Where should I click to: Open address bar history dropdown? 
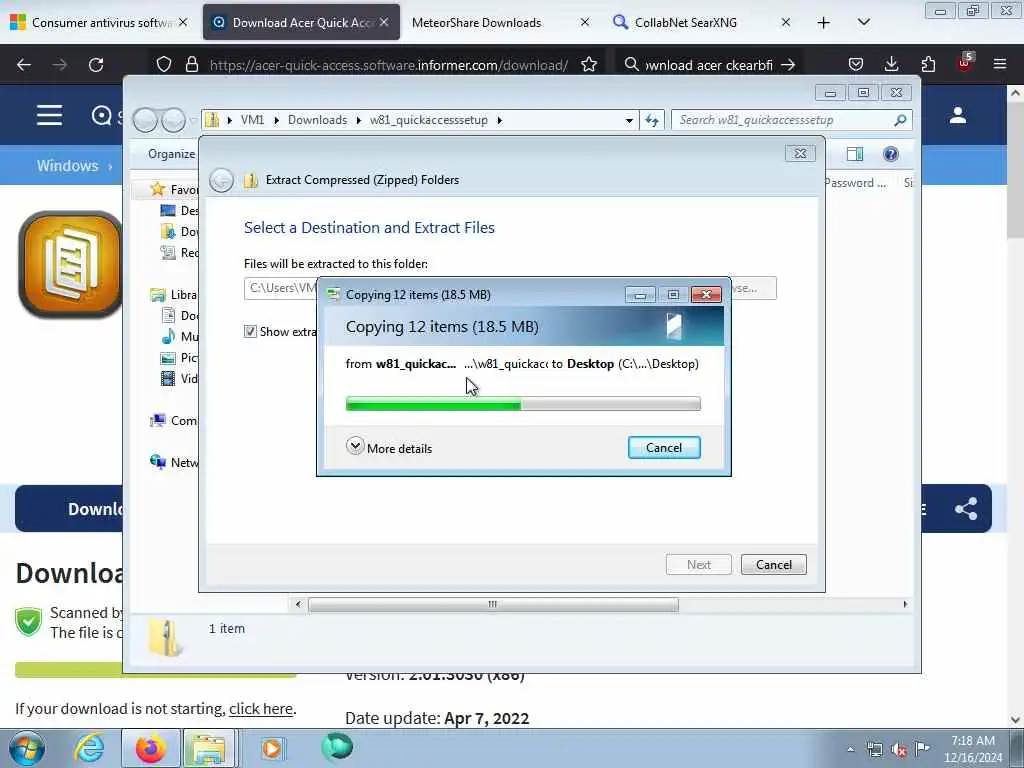point(629,120)
